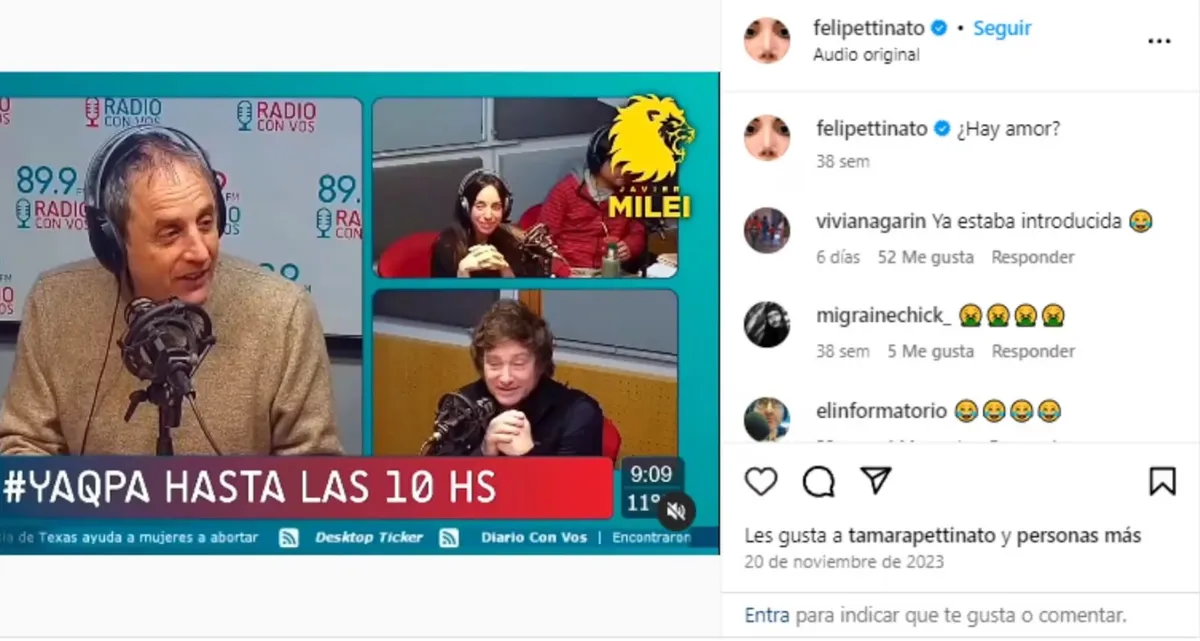Open Audio original link
The image size is (1200, 641).
point(866,55)
